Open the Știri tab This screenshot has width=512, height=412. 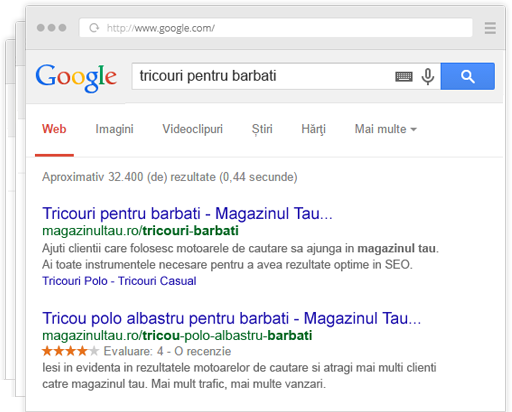pos(262,129)
